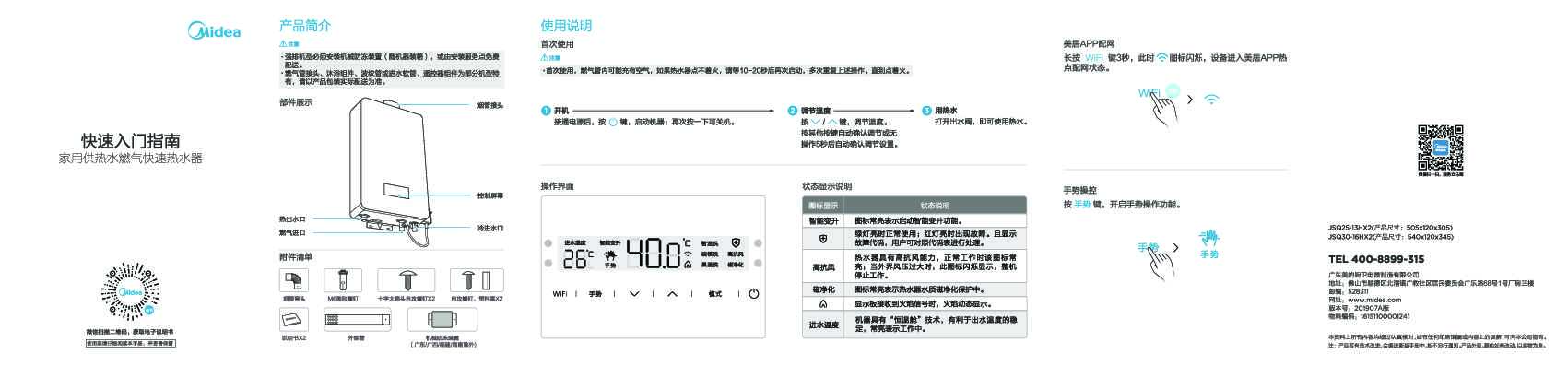Click the 控制屏幕 part label
1568x366 pixels.
pos(490,195)
